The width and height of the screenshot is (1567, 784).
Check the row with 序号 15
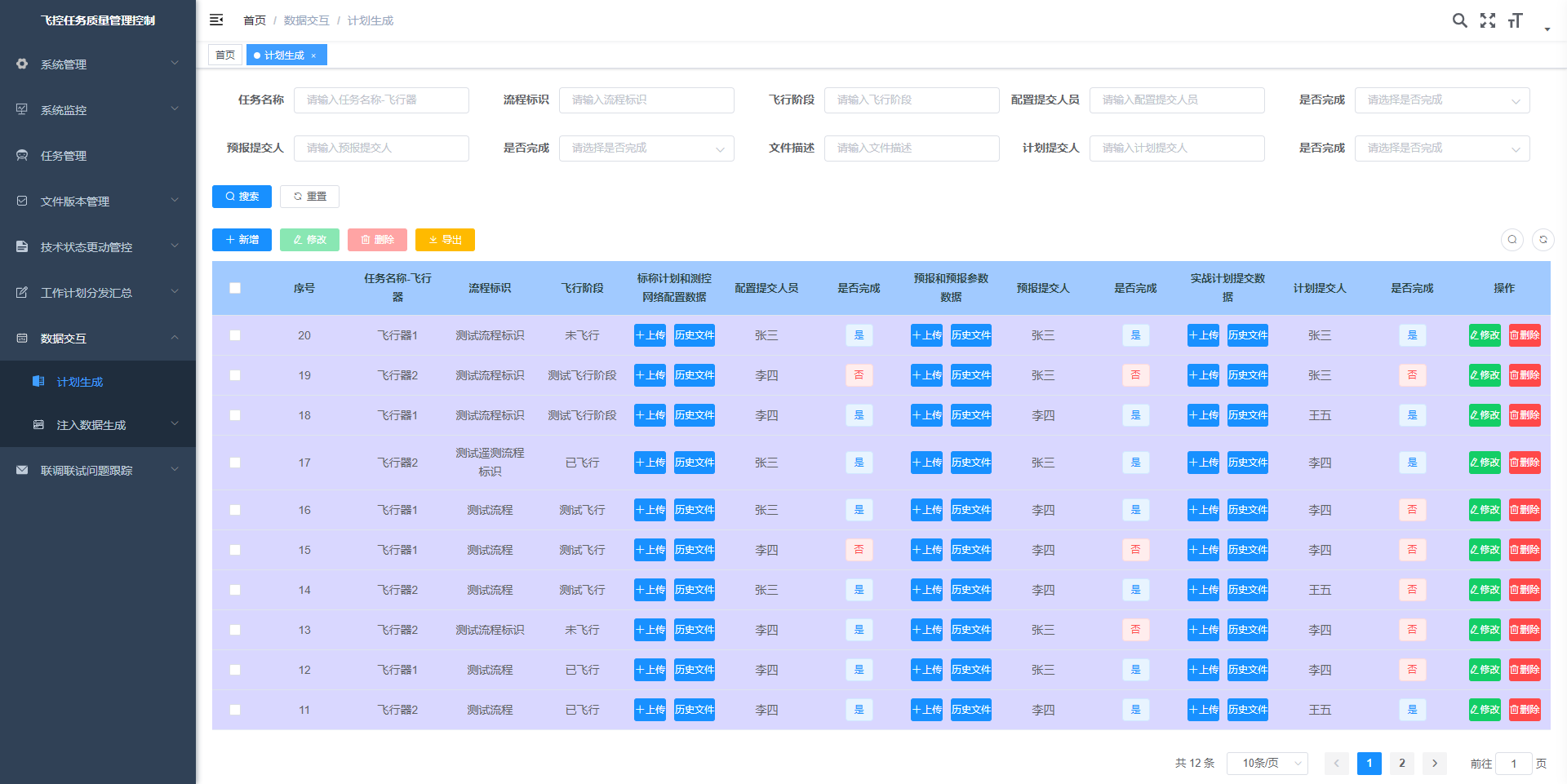point(235,550)
